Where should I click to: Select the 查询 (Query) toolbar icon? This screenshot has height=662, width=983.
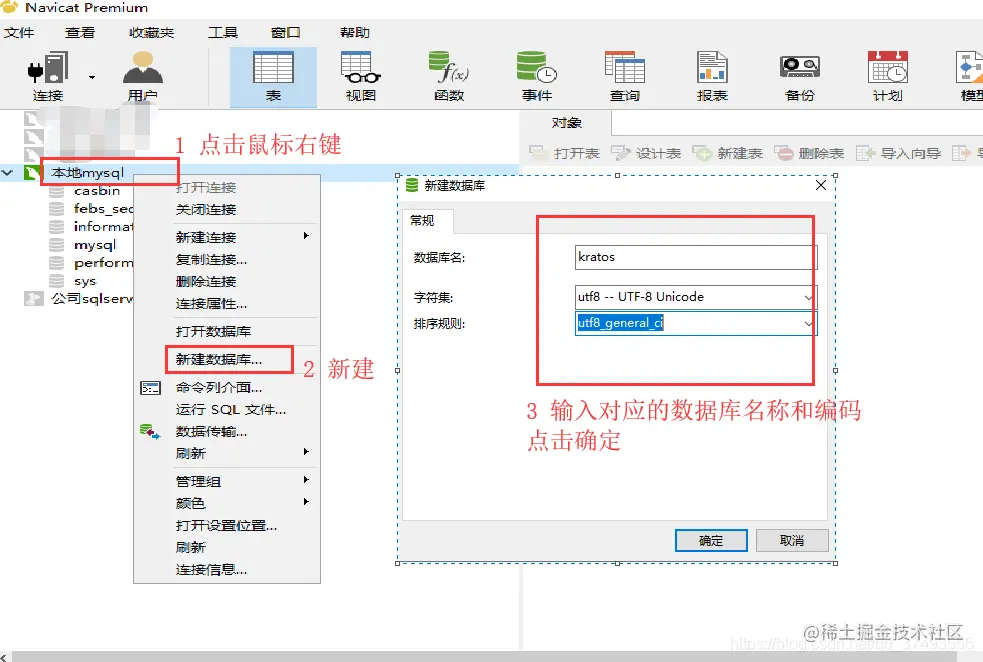point(626,74)
